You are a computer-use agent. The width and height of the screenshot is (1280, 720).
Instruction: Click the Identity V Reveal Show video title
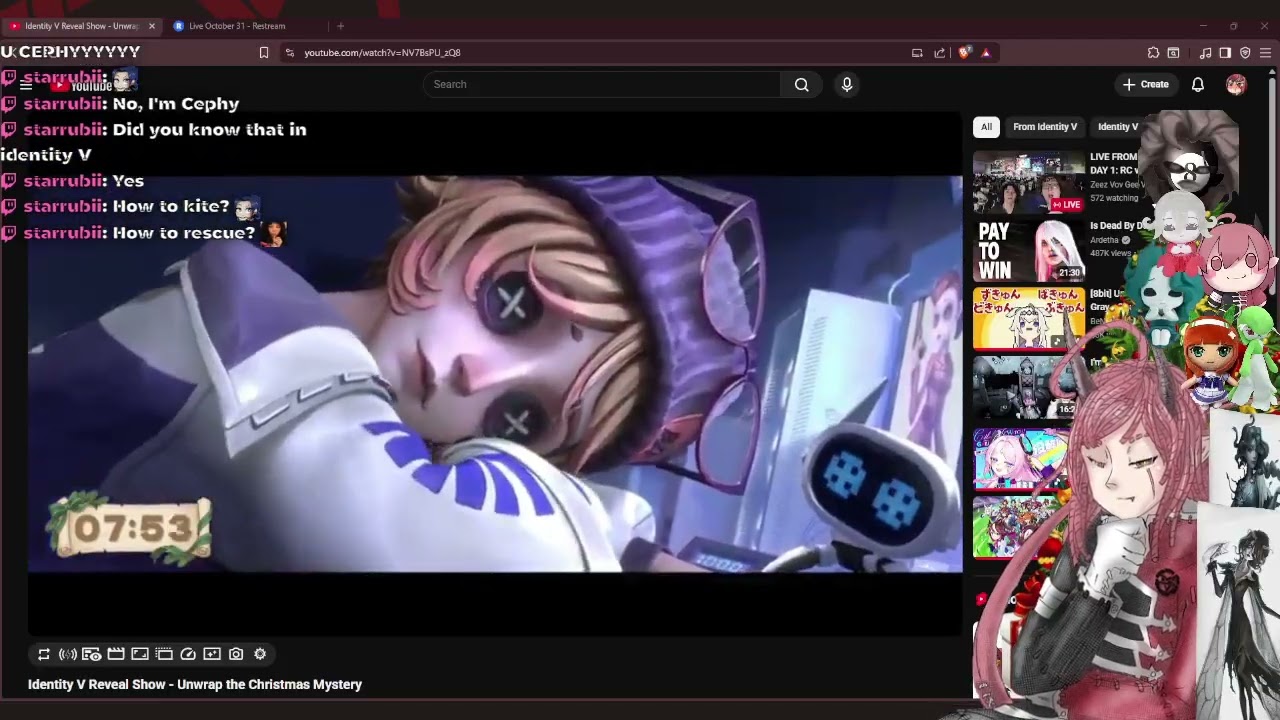[195, 684]
